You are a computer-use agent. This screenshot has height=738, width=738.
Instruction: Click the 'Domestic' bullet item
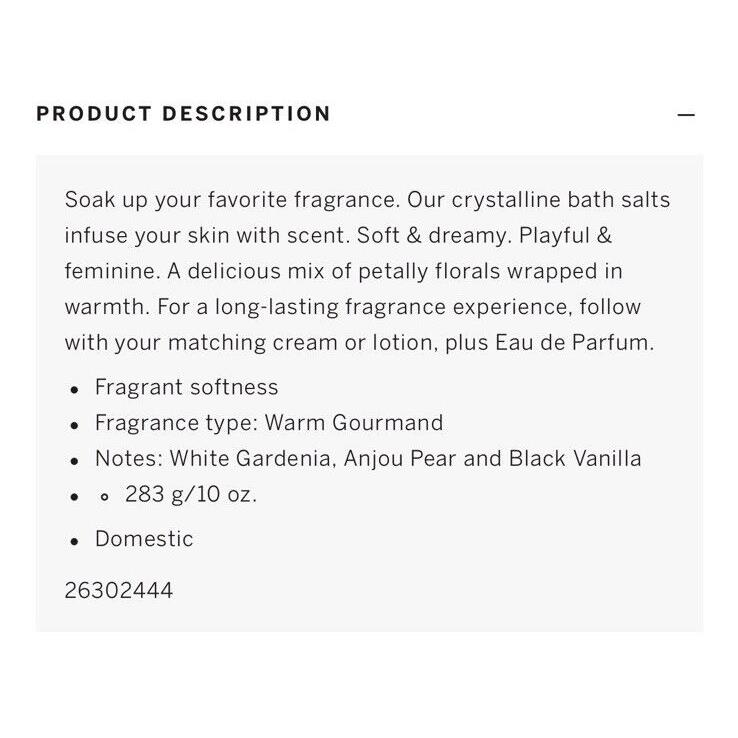[144, 539]
